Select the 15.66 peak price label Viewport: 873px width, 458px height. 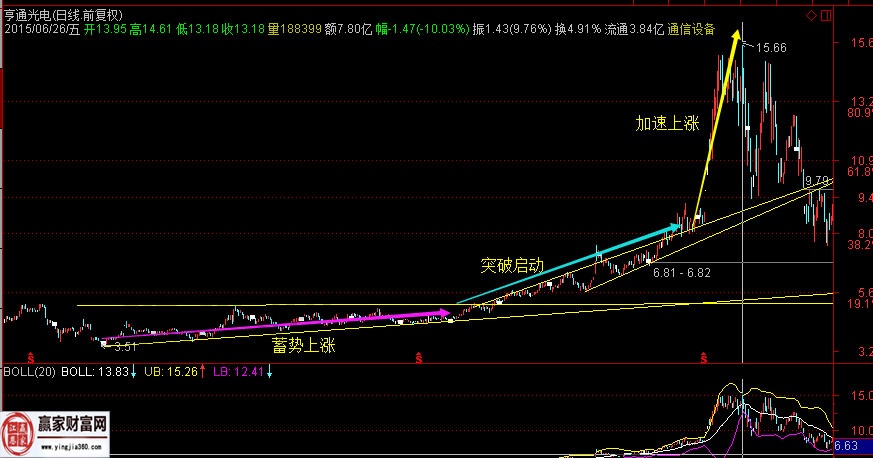[771, 47]
